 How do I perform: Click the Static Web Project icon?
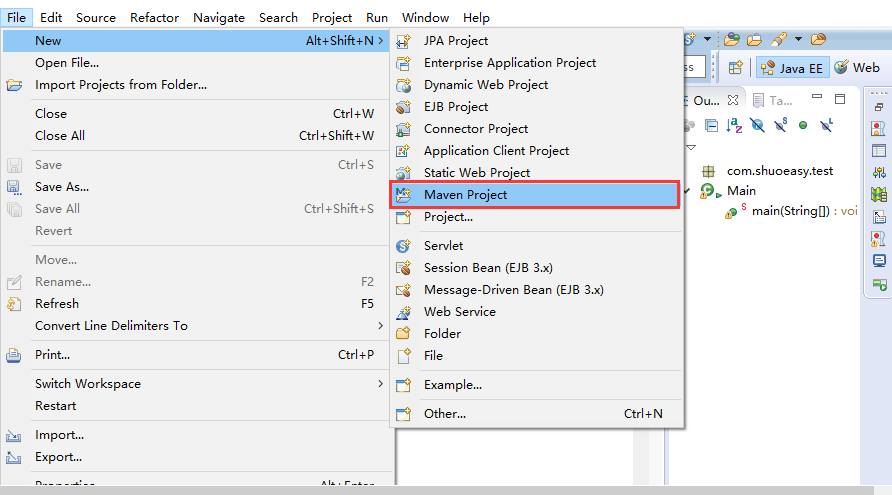[x=403, y=173]
